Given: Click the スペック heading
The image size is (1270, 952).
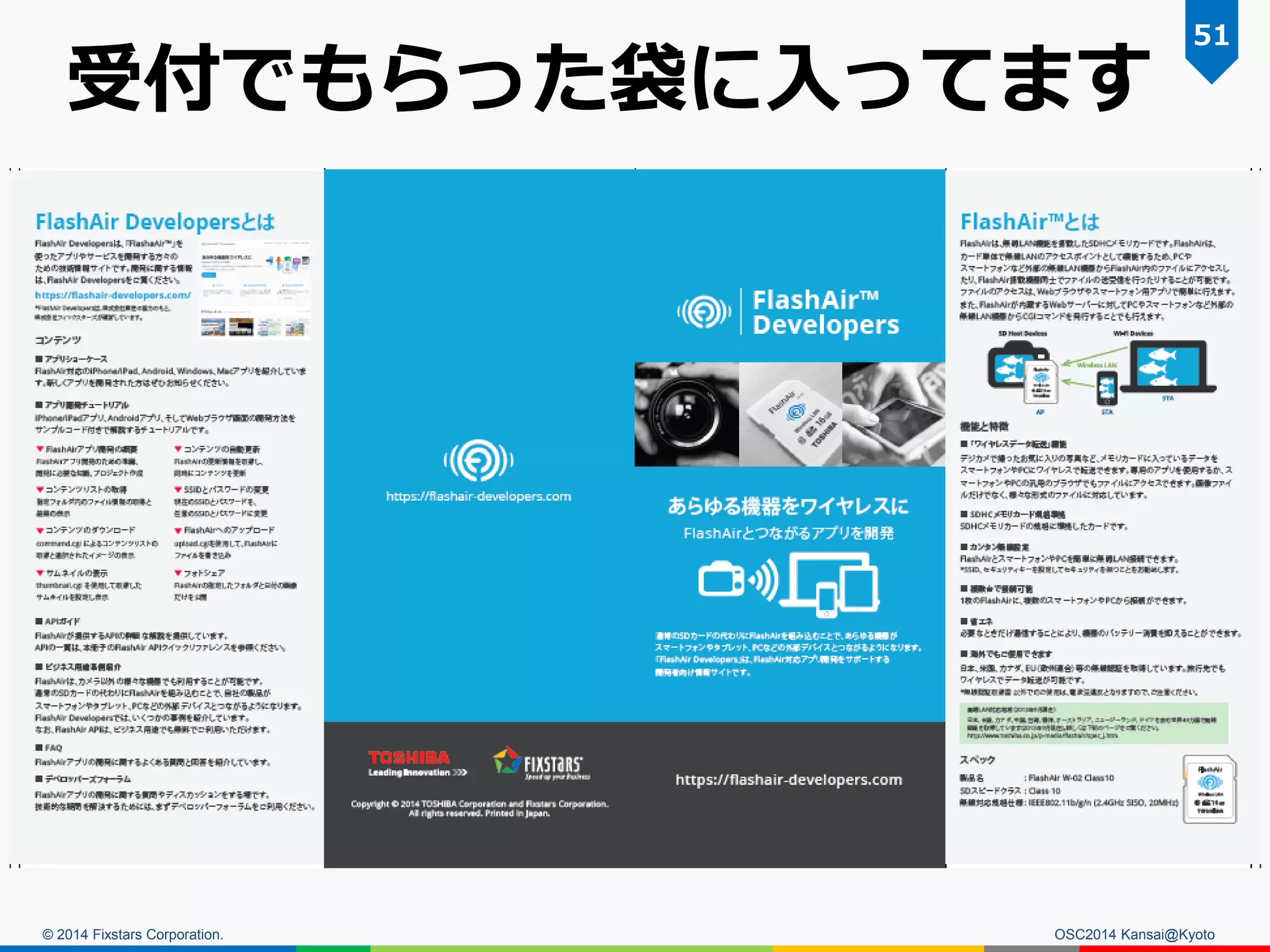Looking at the screenshot, I should tap(977, 760).
